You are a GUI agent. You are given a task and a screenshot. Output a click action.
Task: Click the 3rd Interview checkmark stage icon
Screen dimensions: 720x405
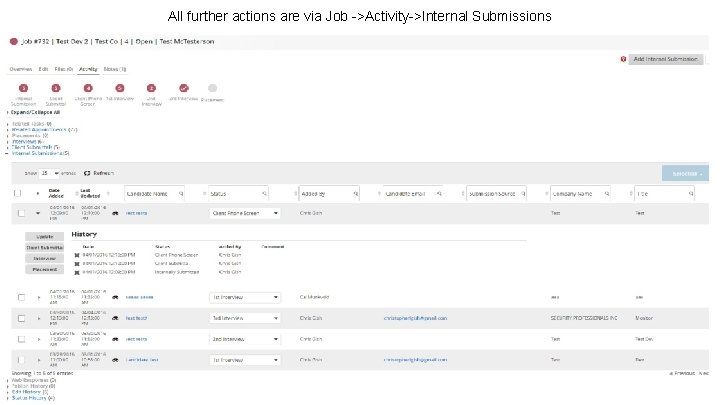(x=183, y=88)
